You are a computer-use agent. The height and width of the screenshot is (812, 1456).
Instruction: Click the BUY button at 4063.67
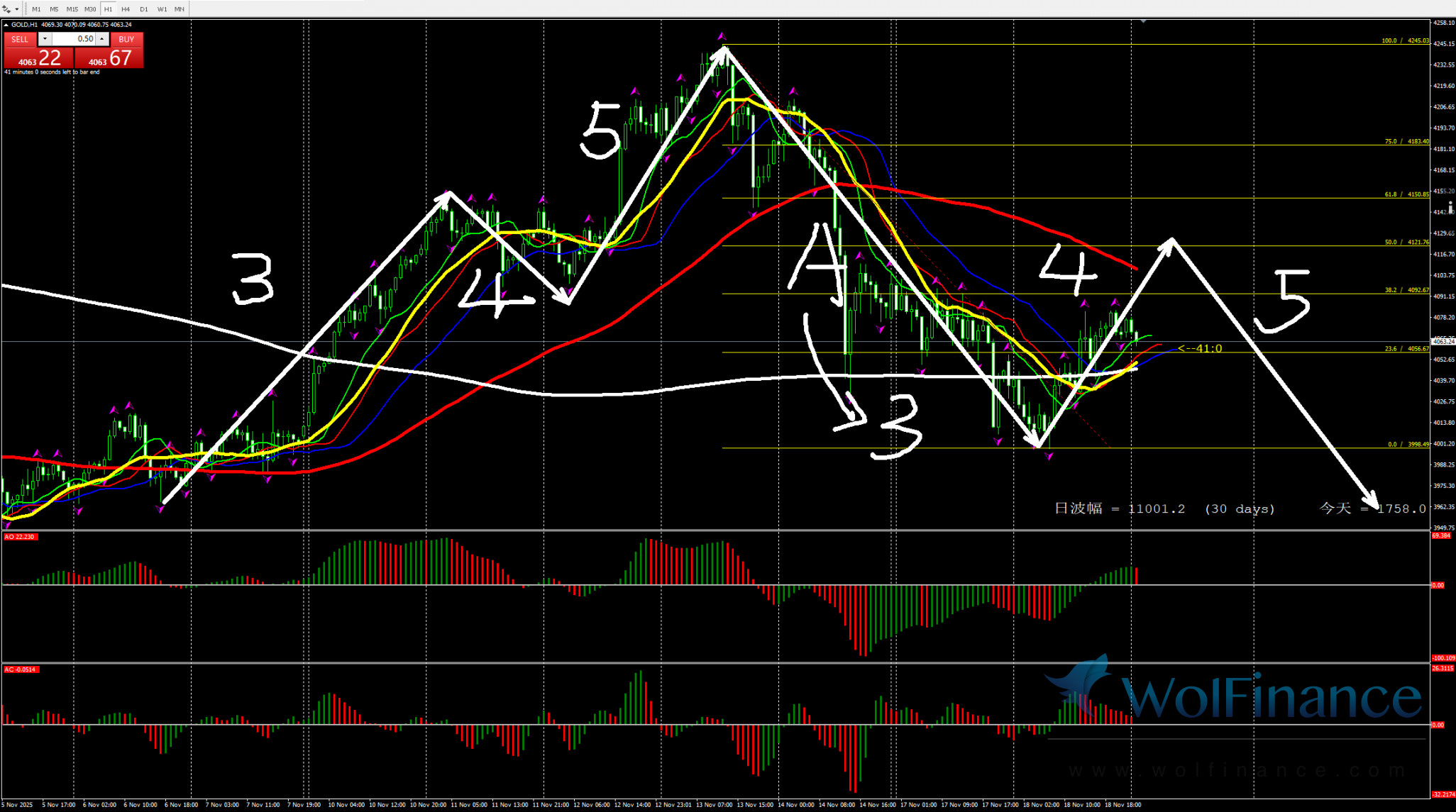[109, 57]
